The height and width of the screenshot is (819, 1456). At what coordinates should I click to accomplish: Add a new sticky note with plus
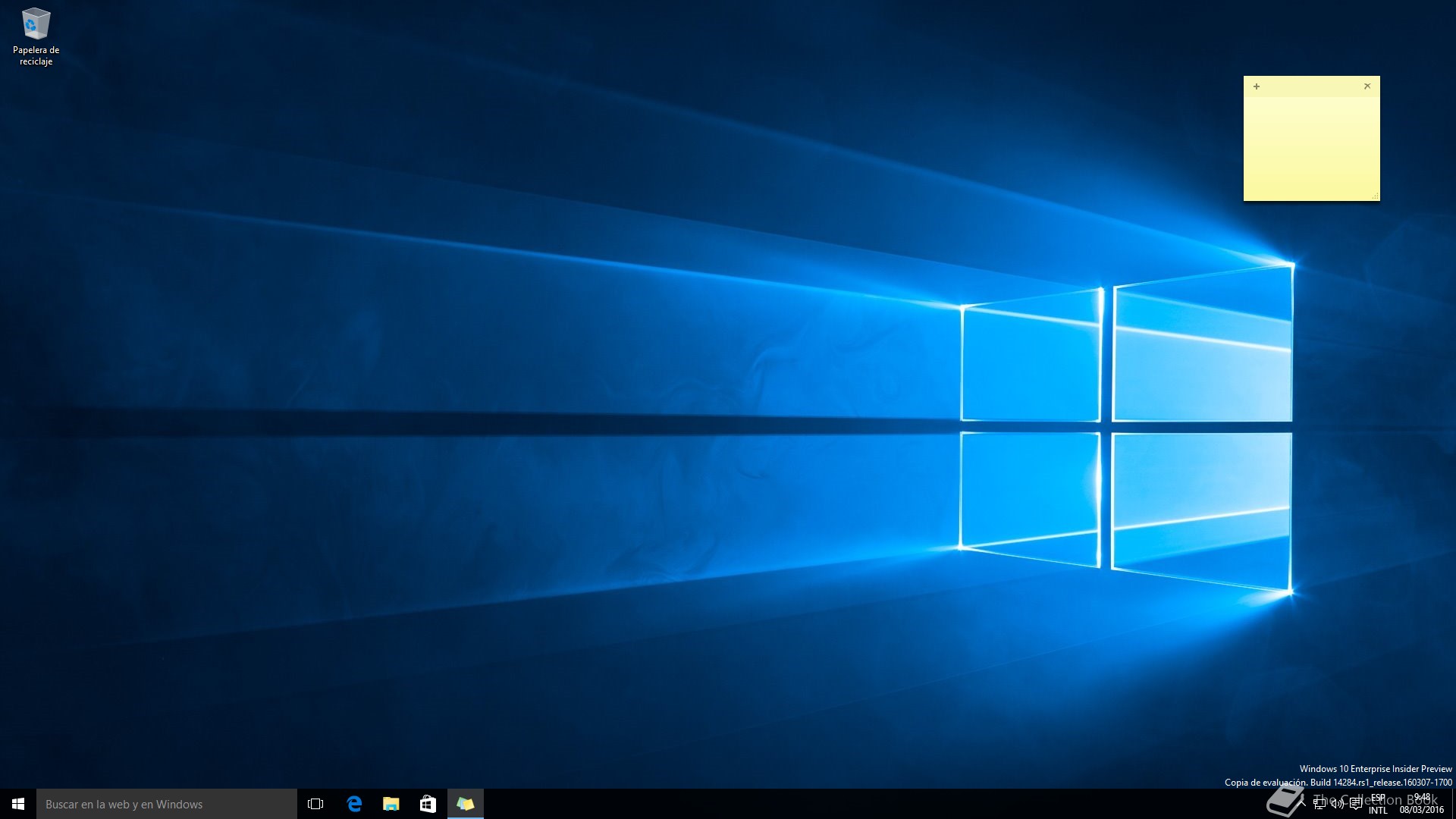tap(1257, 86)
